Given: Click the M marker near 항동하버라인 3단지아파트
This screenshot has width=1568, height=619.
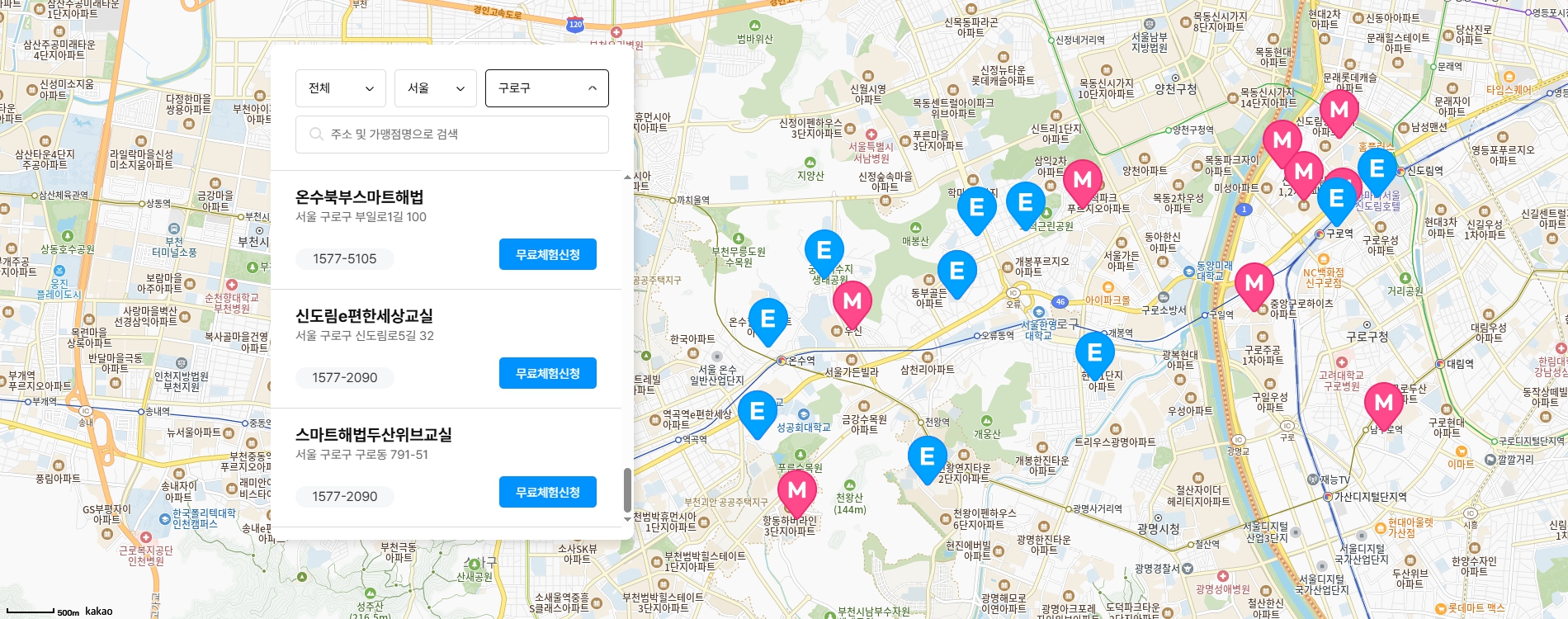Looking at the screenshot, I should pos(796,490).
